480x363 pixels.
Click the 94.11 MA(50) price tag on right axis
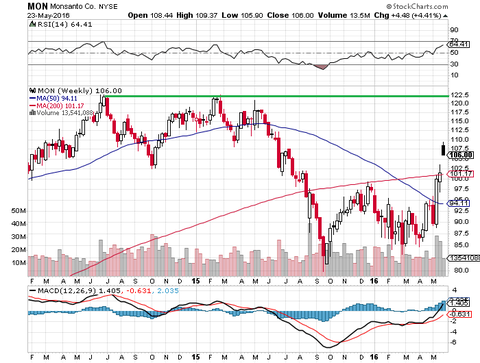click(x=459, y=203)
